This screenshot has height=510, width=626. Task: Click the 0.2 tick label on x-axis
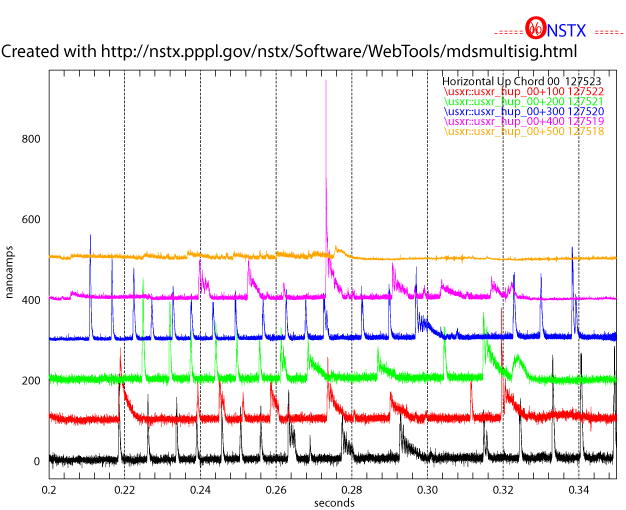click(49, 490)
